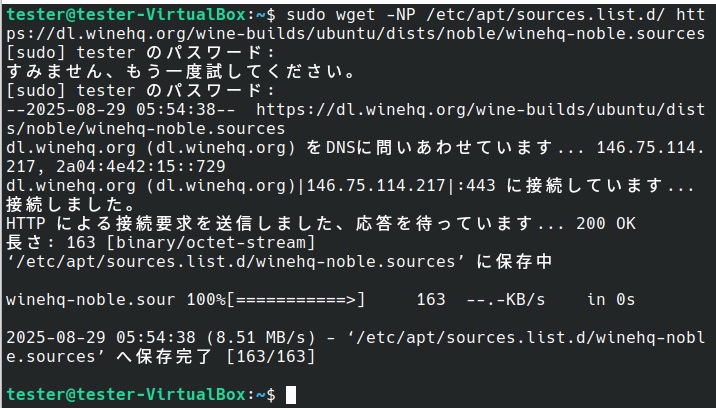Click the block cursor at the final prompt
This screenshot has height=408, width=716.
point(290,395)
